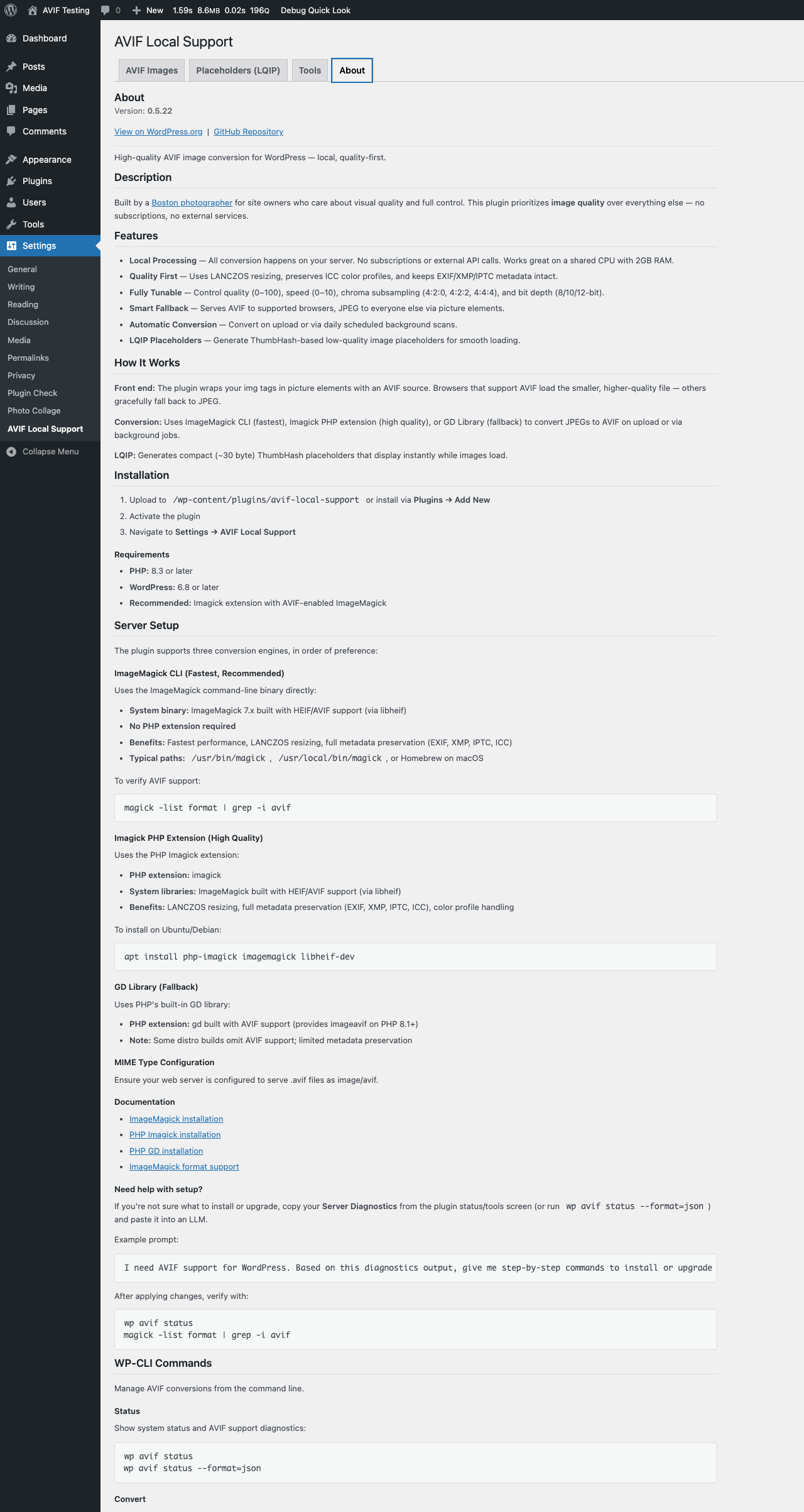Collapse the admin sidebar menu
Viewport: 804px width, 1512px height.
43,451
